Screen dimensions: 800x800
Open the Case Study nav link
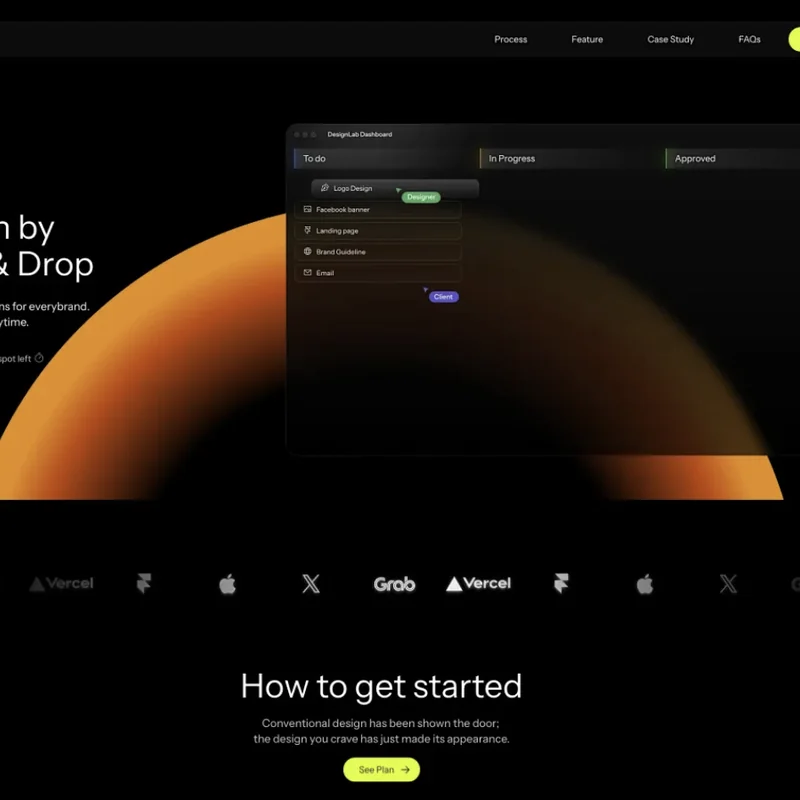click(x=670, y=40)
